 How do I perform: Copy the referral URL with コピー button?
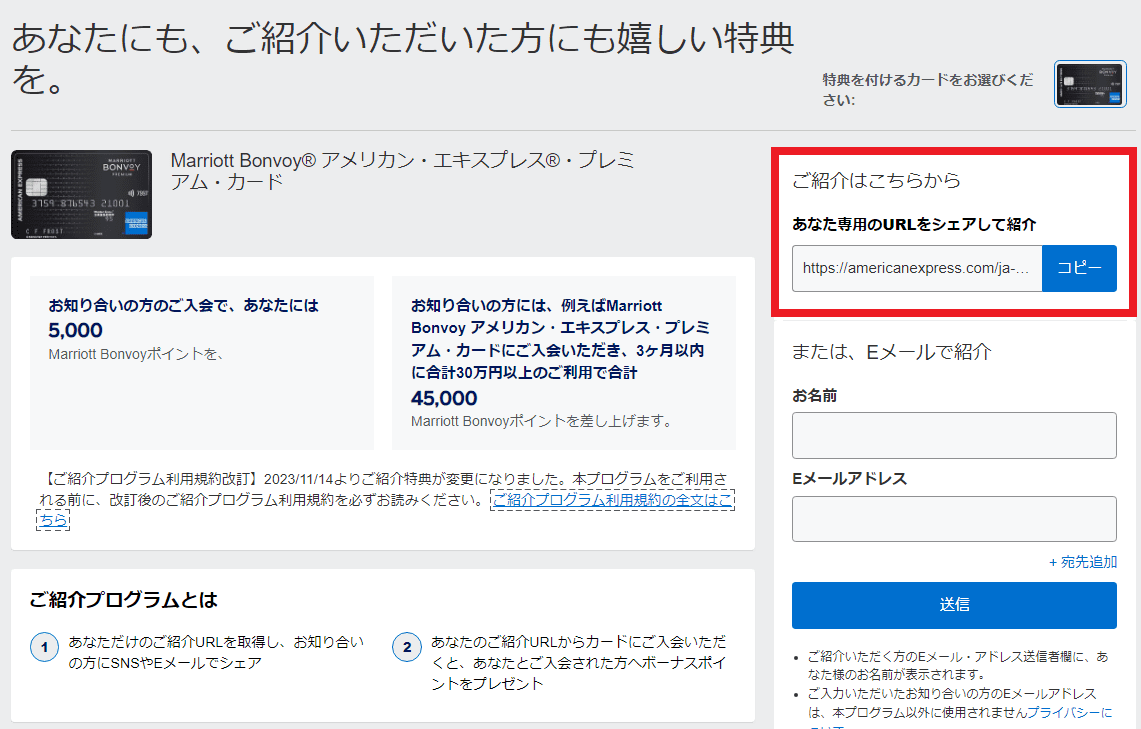pos(1079,268)
